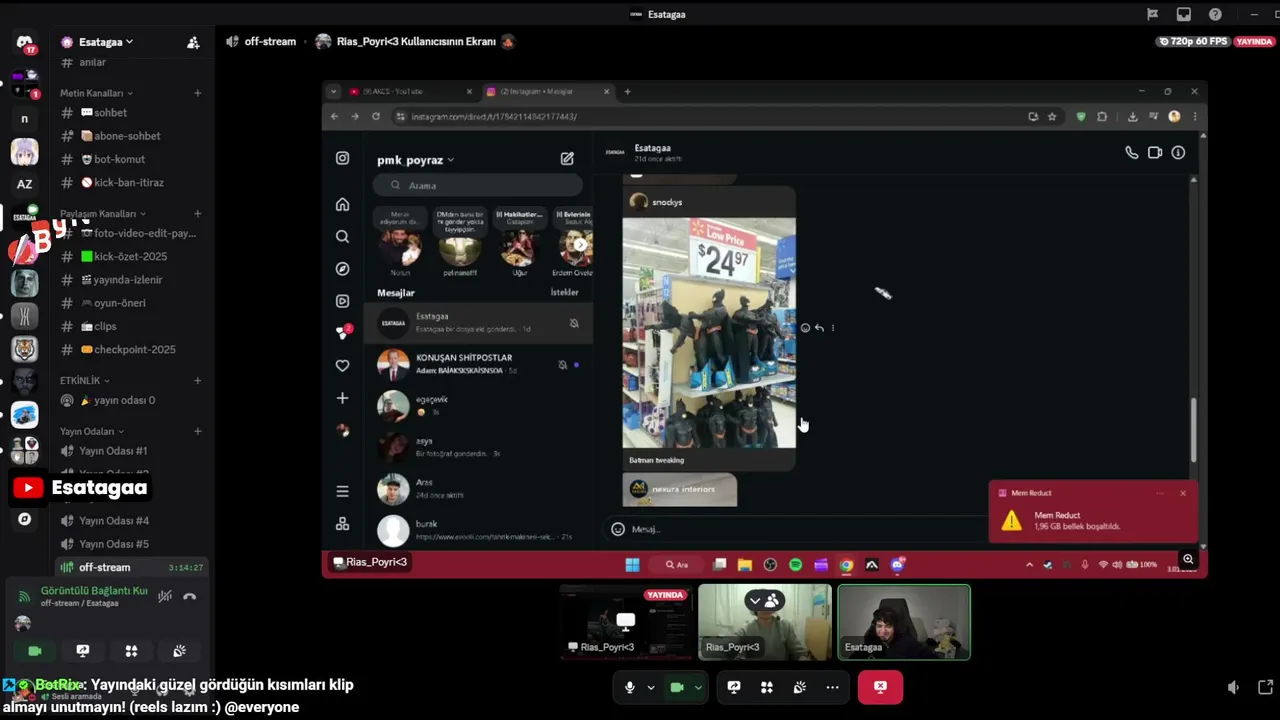
Task: Collapse ETKİNLİK category
Action: (x=85, y=381)
